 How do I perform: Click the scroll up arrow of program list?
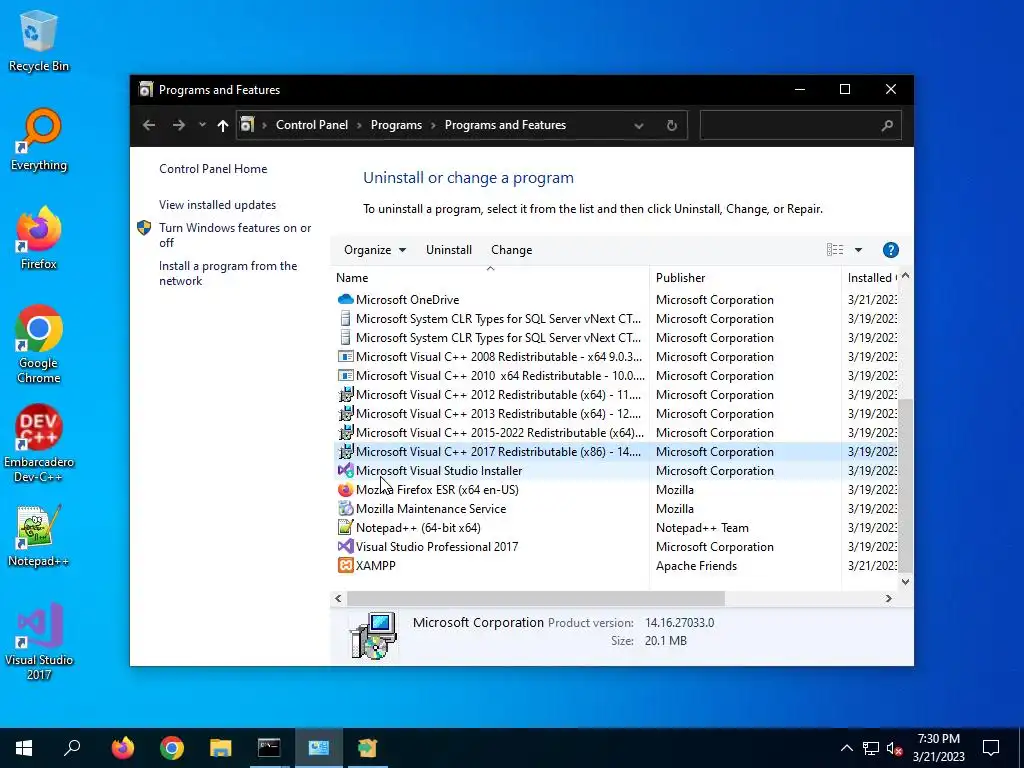[x=905, y=276]
